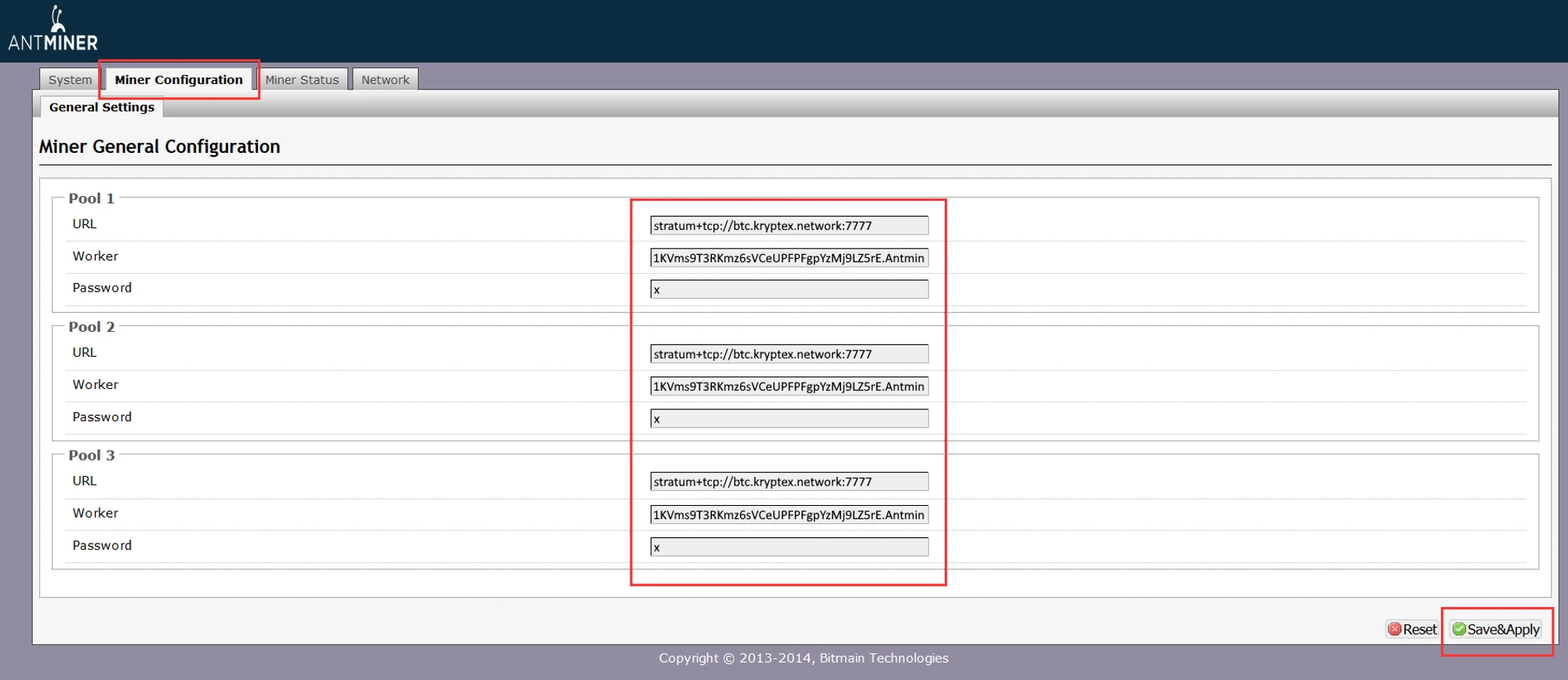The height and width of the screenshot is (680, 1568).
Task: Click the Pool 1 Worker field
Action: pyautogui.click(x=789, y=258)
